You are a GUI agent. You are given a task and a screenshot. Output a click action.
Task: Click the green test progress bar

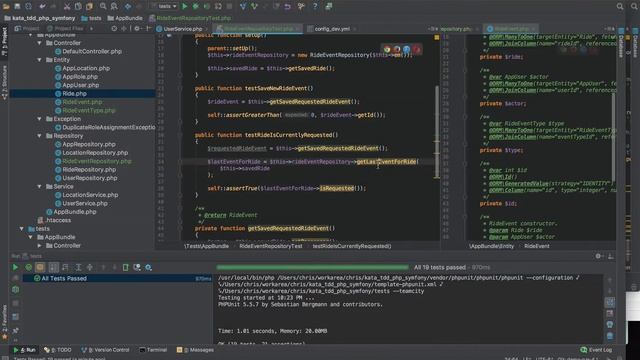click(312, 267)
